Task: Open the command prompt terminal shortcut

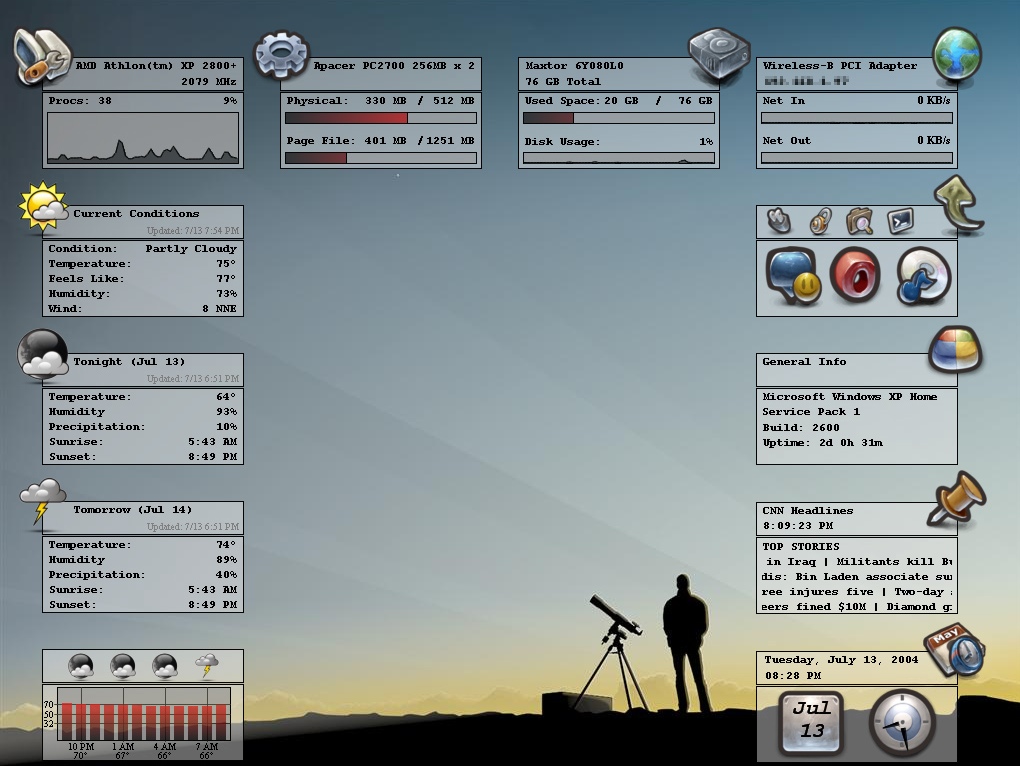Action: [901, 221]
